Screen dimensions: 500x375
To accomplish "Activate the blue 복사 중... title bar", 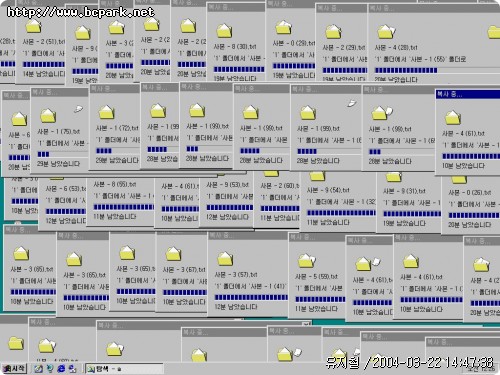I will coord(467,94).
